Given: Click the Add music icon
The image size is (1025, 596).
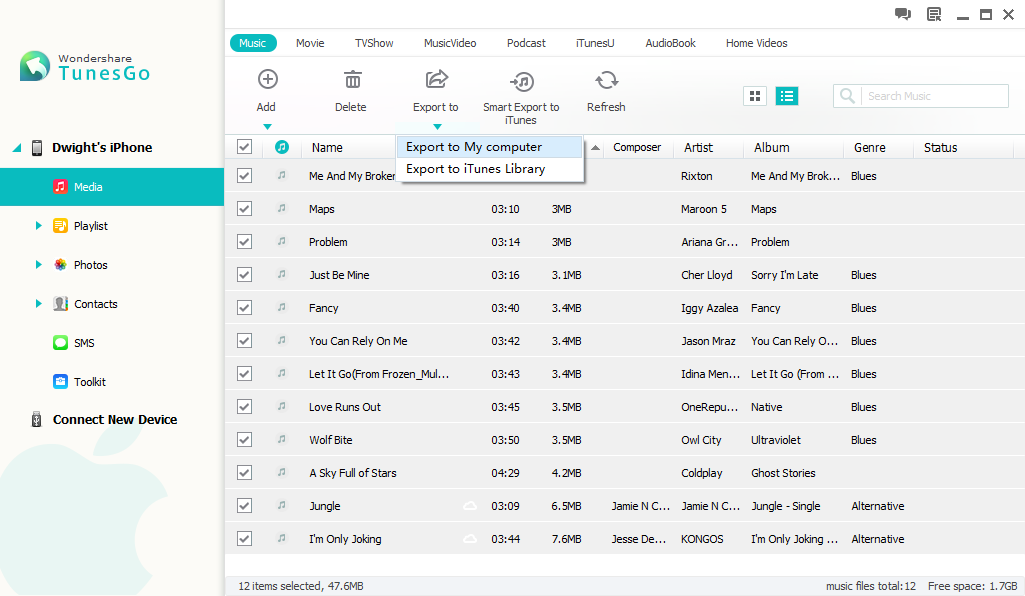Looking at the screenshot, I should 267,80.
